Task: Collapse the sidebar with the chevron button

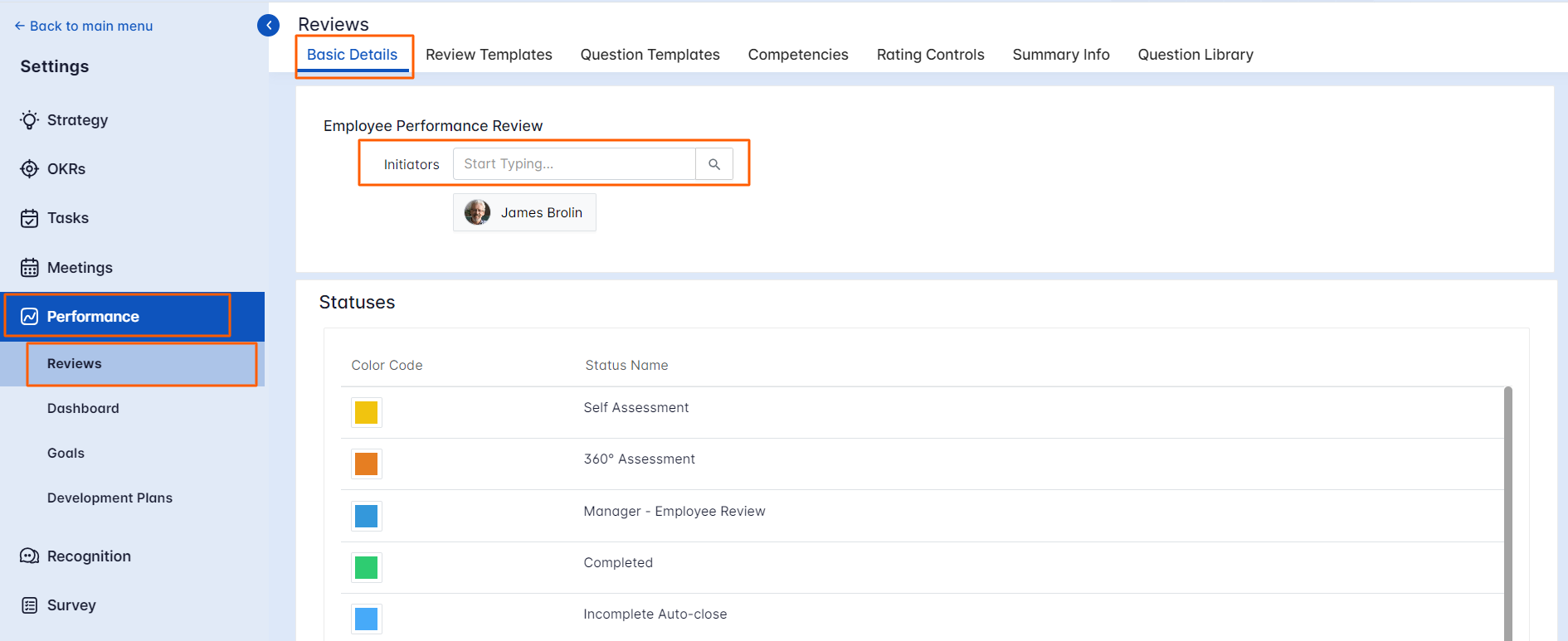Action: (x=268, y=26)
